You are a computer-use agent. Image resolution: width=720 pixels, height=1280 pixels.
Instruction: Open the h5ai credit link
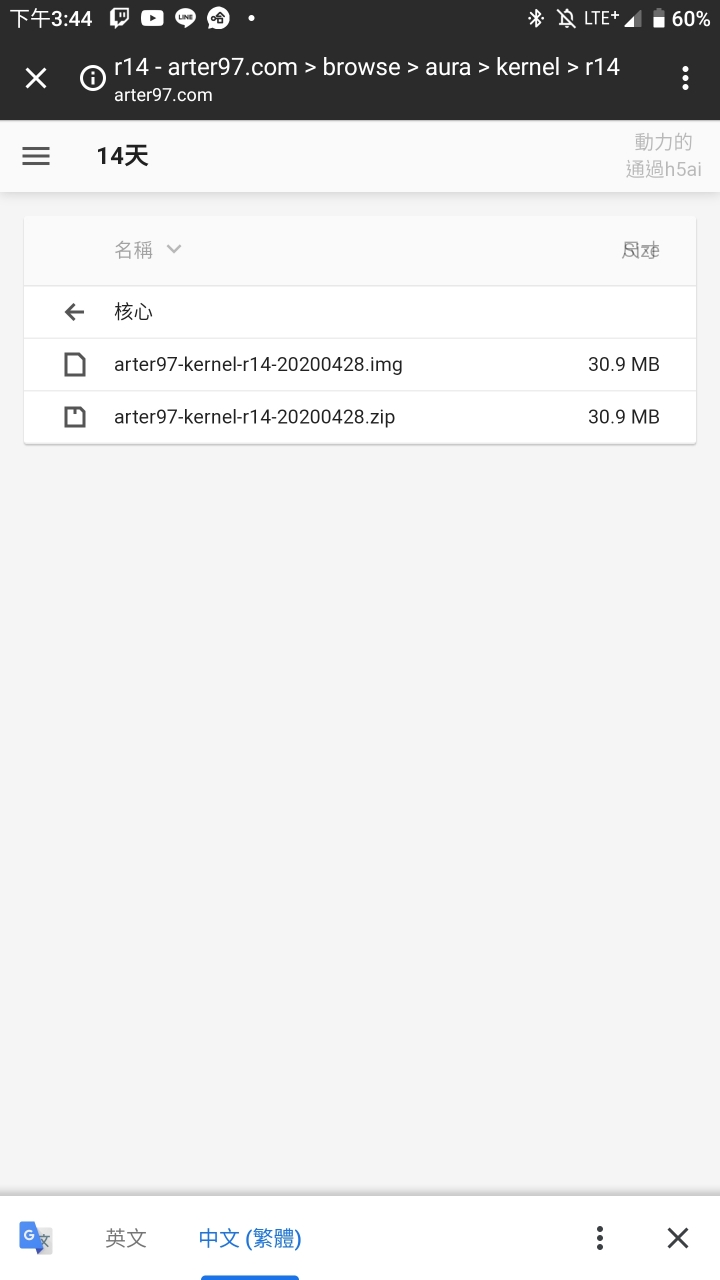[x=664, y=156]
